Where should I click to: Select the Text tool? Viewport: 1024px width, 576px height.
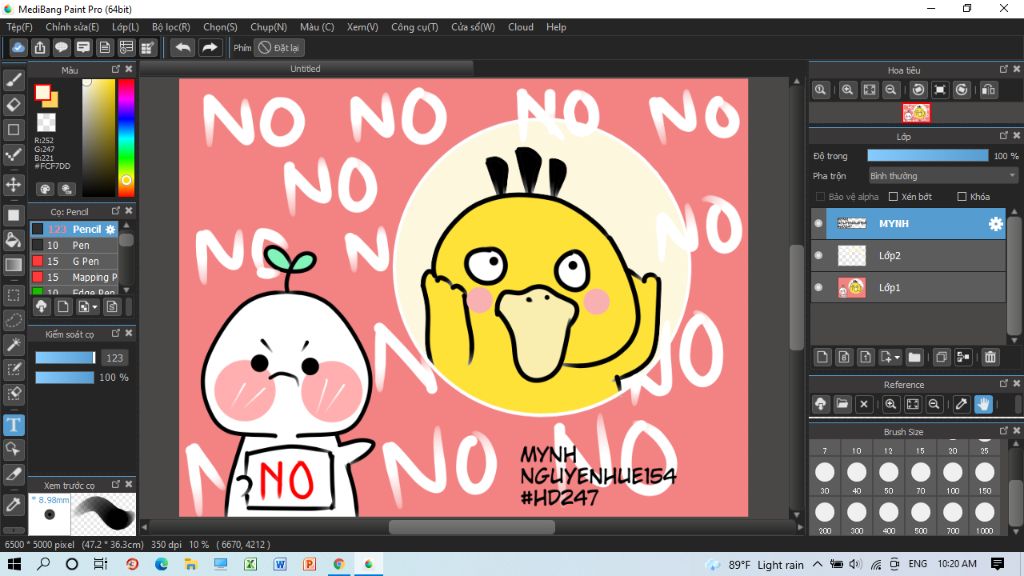pos(14,425)
